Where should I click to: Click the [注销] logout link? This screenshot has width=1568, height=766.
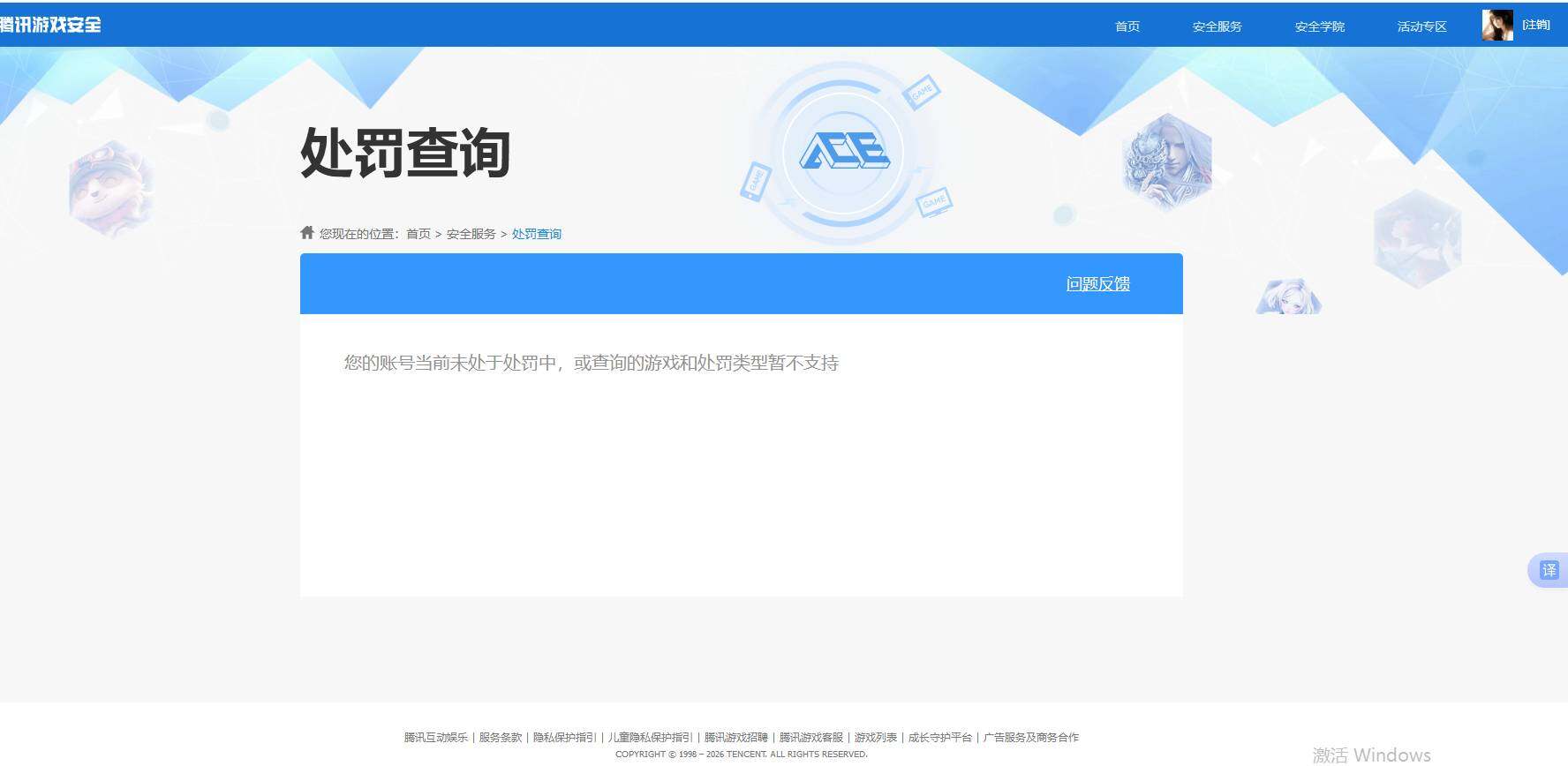(1536, 25)
